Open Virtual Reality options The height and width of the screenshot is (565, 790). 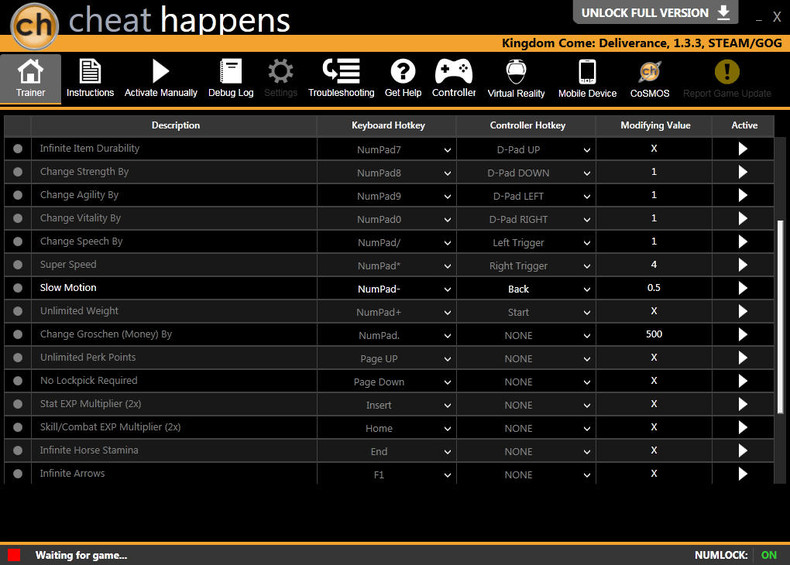[516, 79]
